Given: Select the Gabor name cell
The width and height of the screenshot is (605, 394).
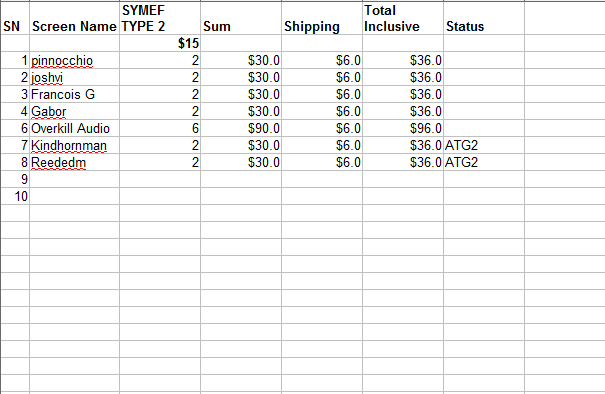Looking at the screenshot, I should (74, 111).
